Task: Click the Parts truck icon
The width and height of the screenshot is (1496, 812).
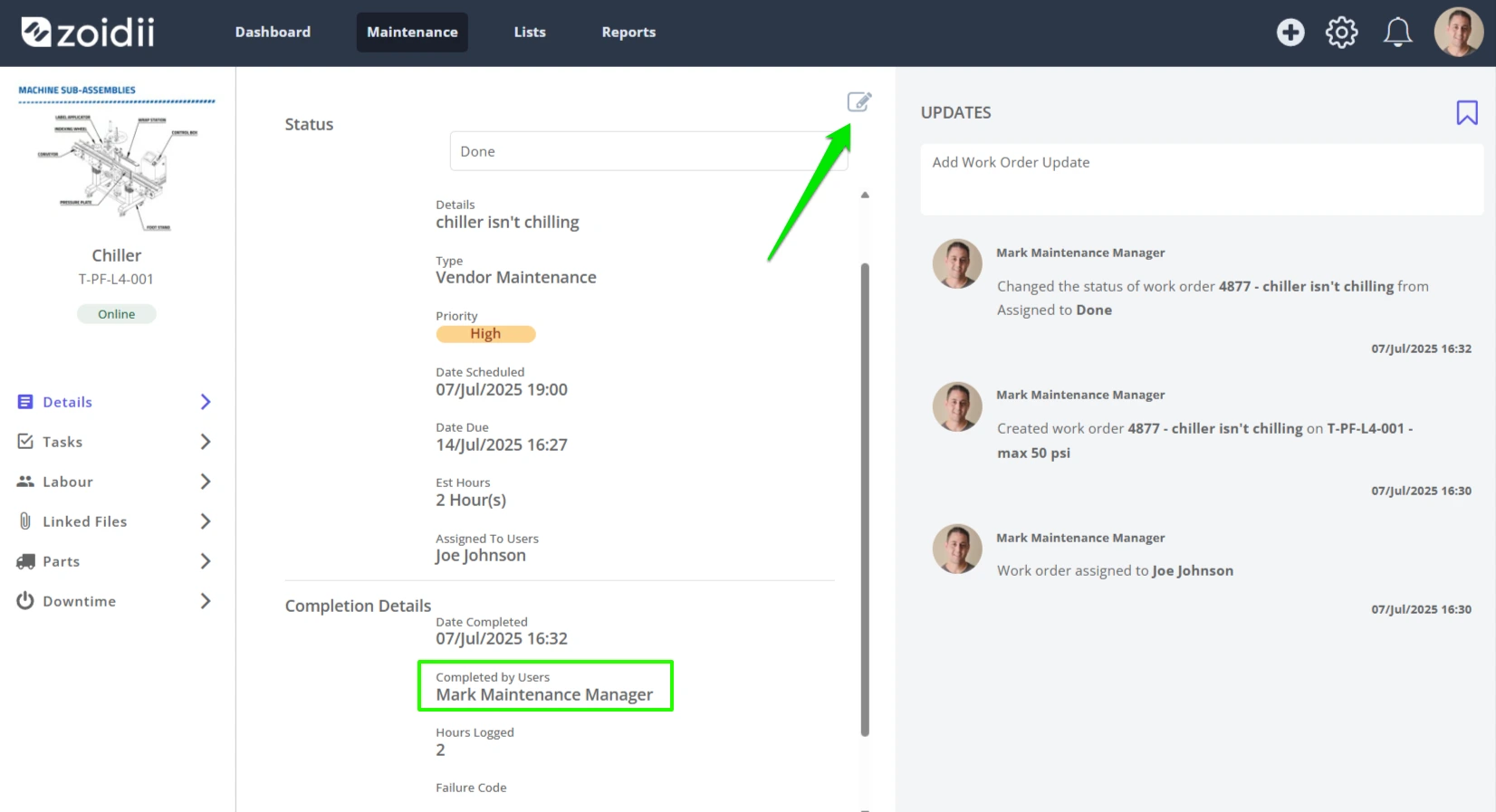Action: [x=25, y=561]
